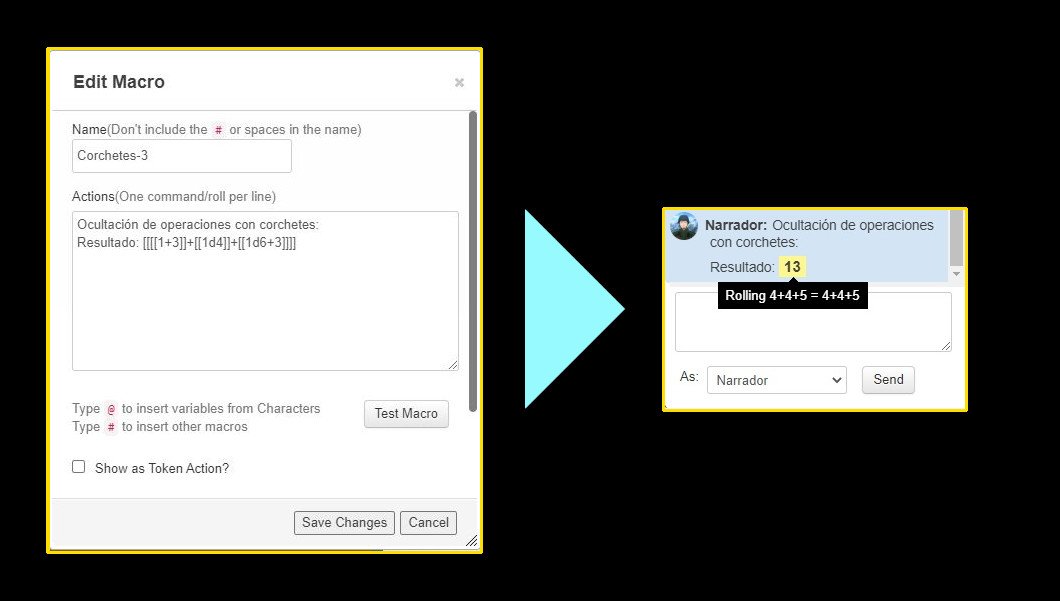Cancel the macro edit
The height and width of the screenshot is (601, 1060).
(429, 523)
